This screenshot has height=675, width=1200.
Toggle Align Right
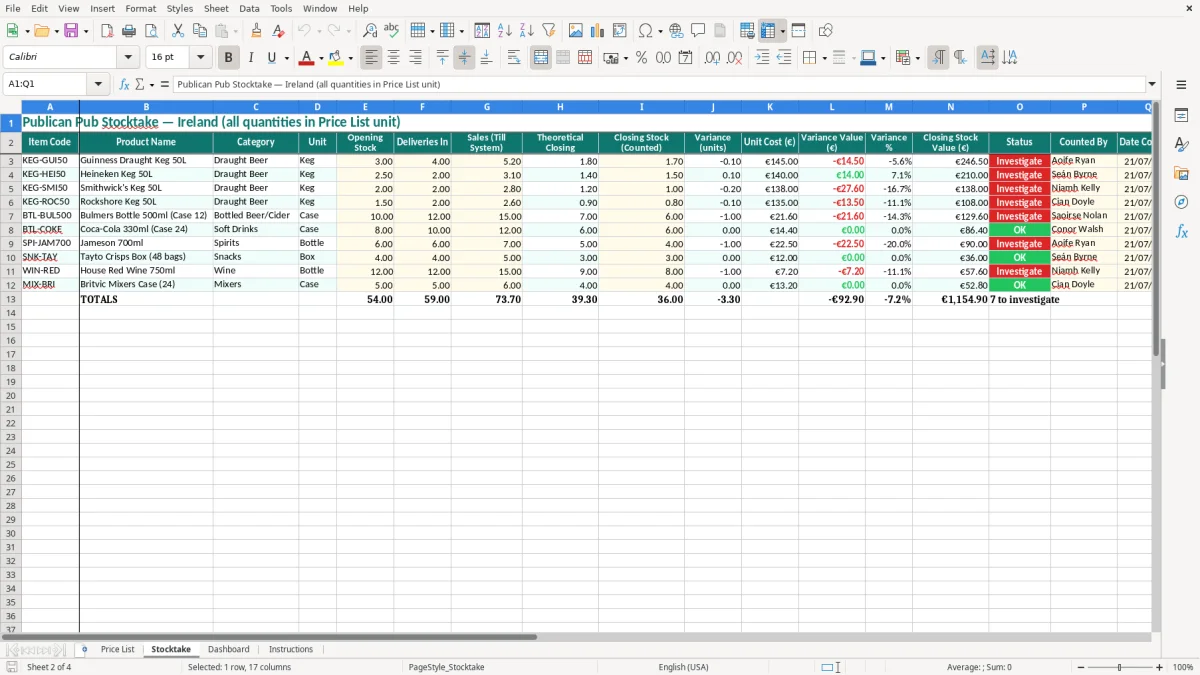click(x=416, y=58)
